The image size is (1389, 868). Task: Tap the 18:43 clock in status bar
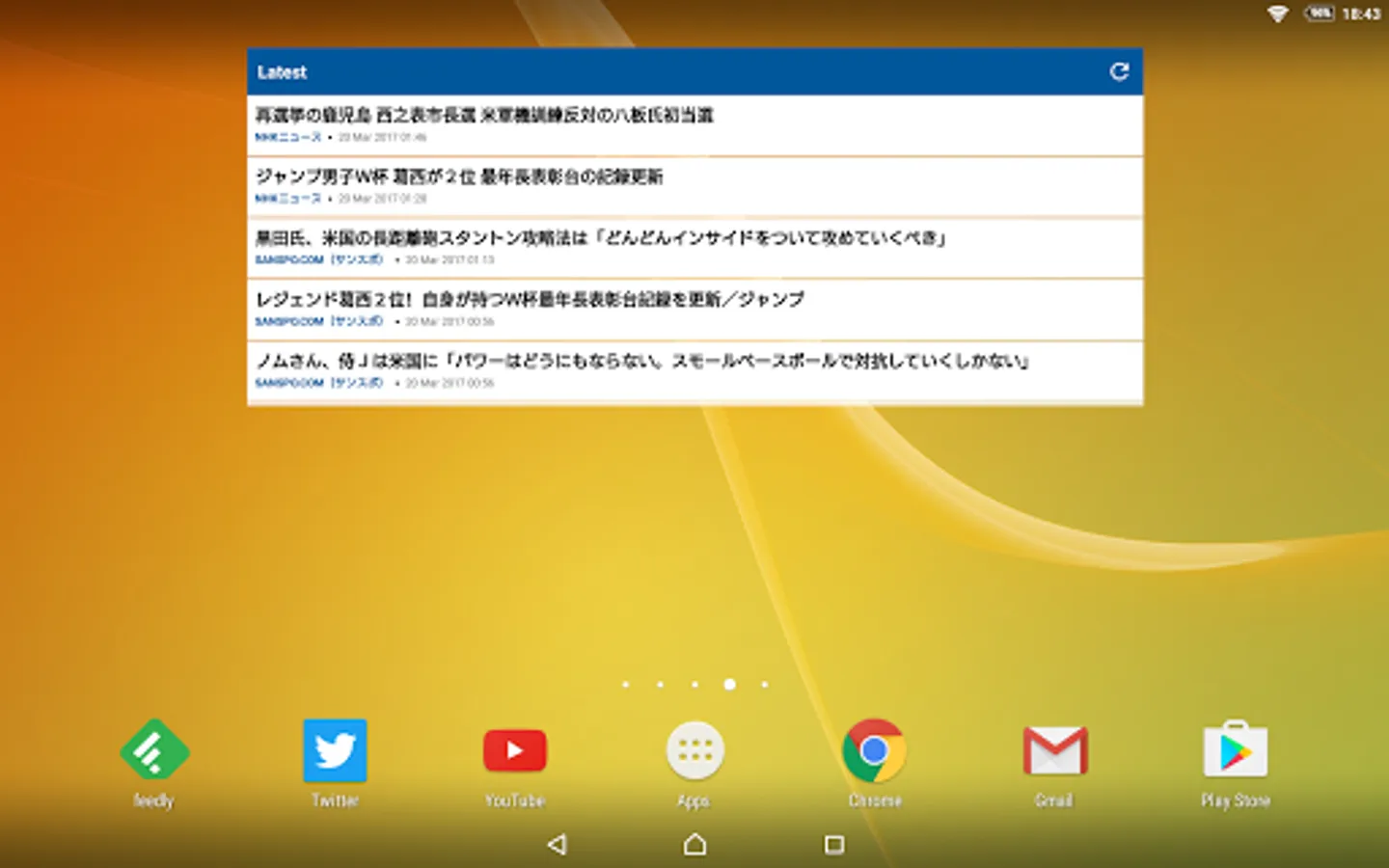tap(1361, 14)
